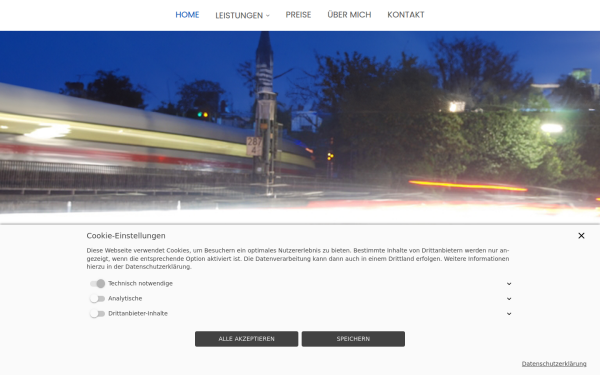This screenshot has width=600, height=375.
Task: Click the Cookie-Einstellungen heading
Action: pos(126,236)
